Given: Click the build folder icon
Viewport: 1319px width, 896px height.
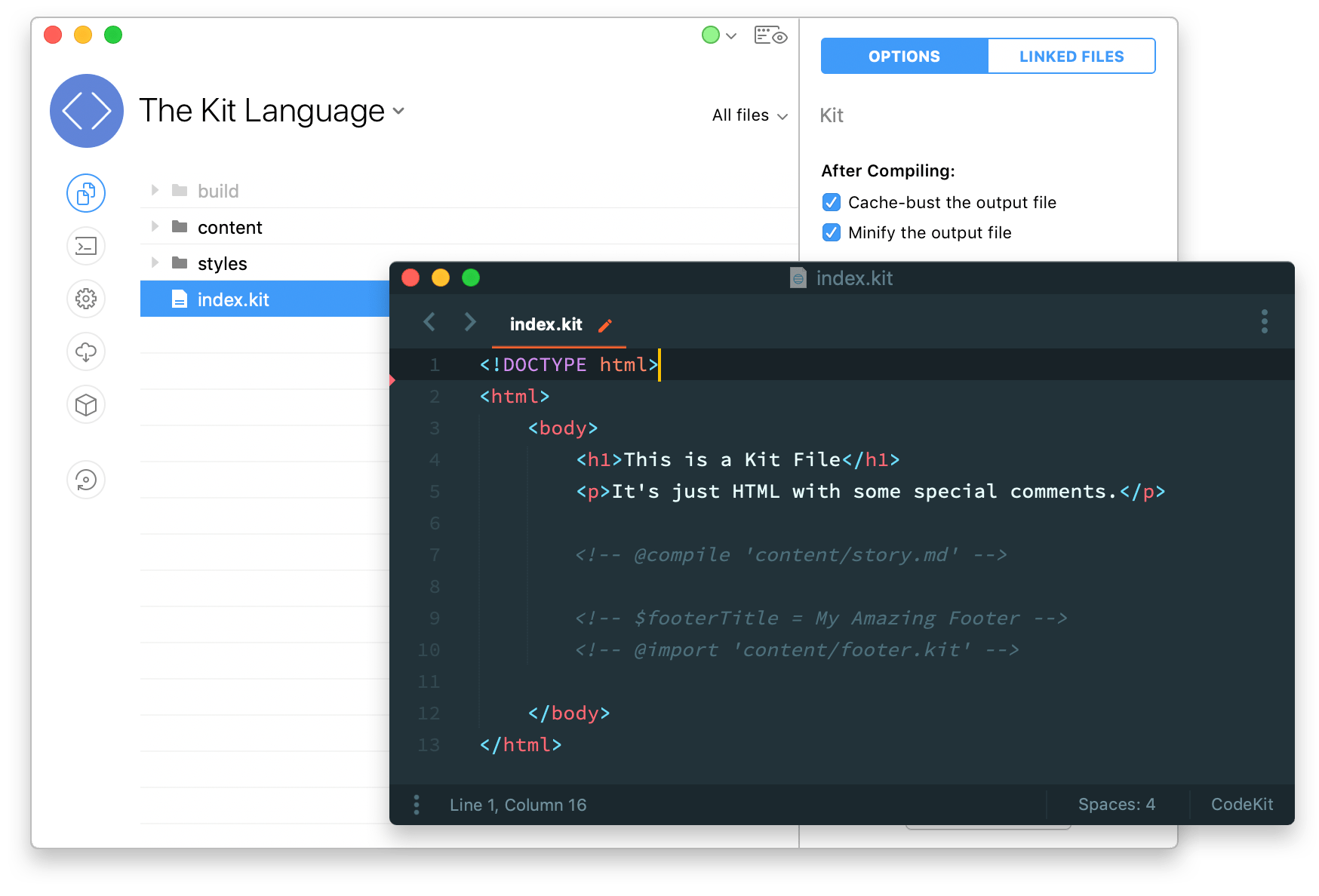Looking at the screenshot, I should (x=180, y=190).
